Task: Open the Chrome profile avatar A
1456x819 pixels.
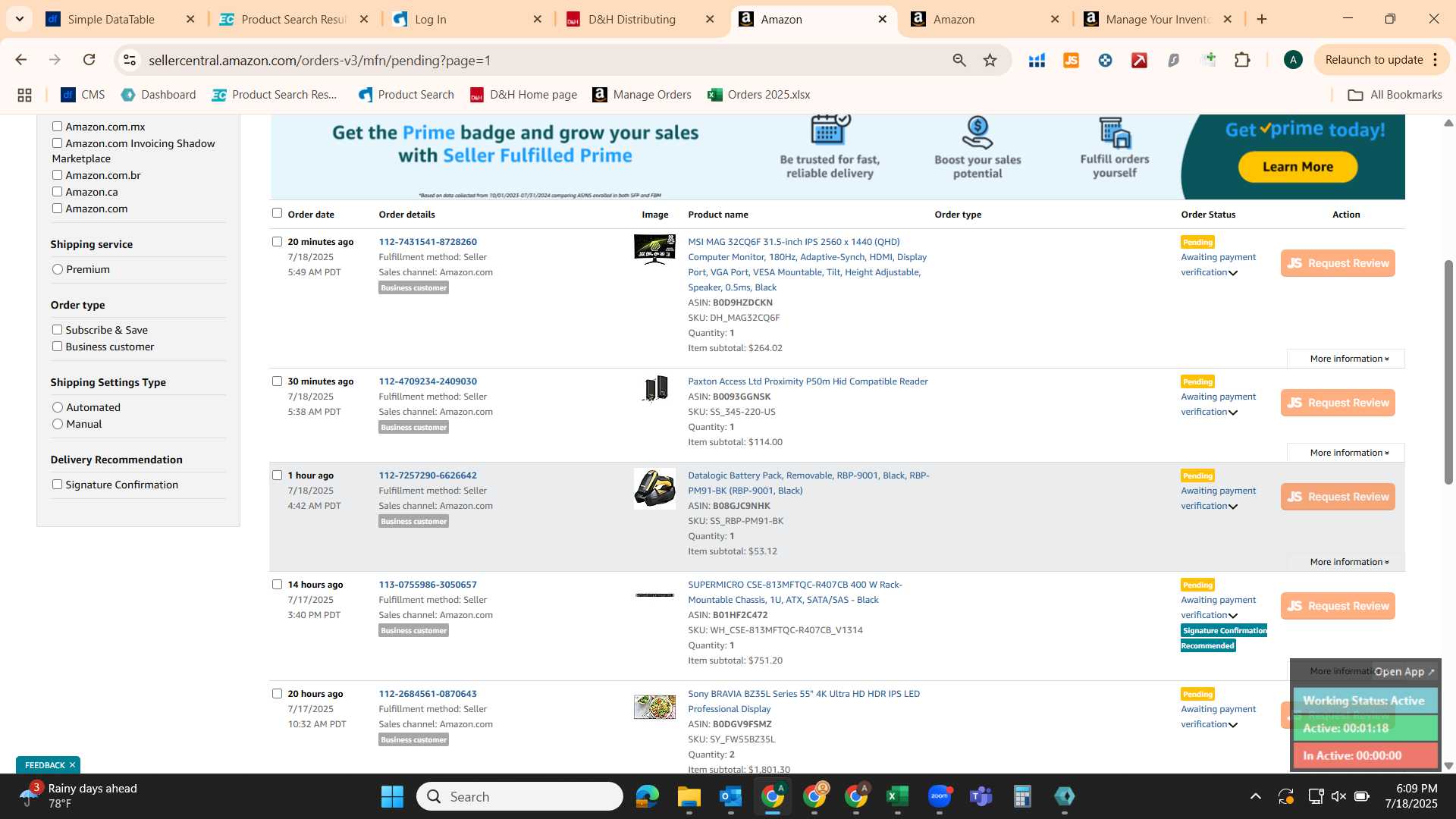Action: [1293, 60]
